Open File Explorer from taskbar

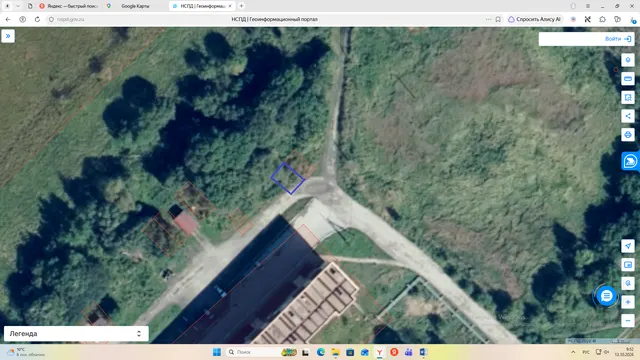(335, 352)
